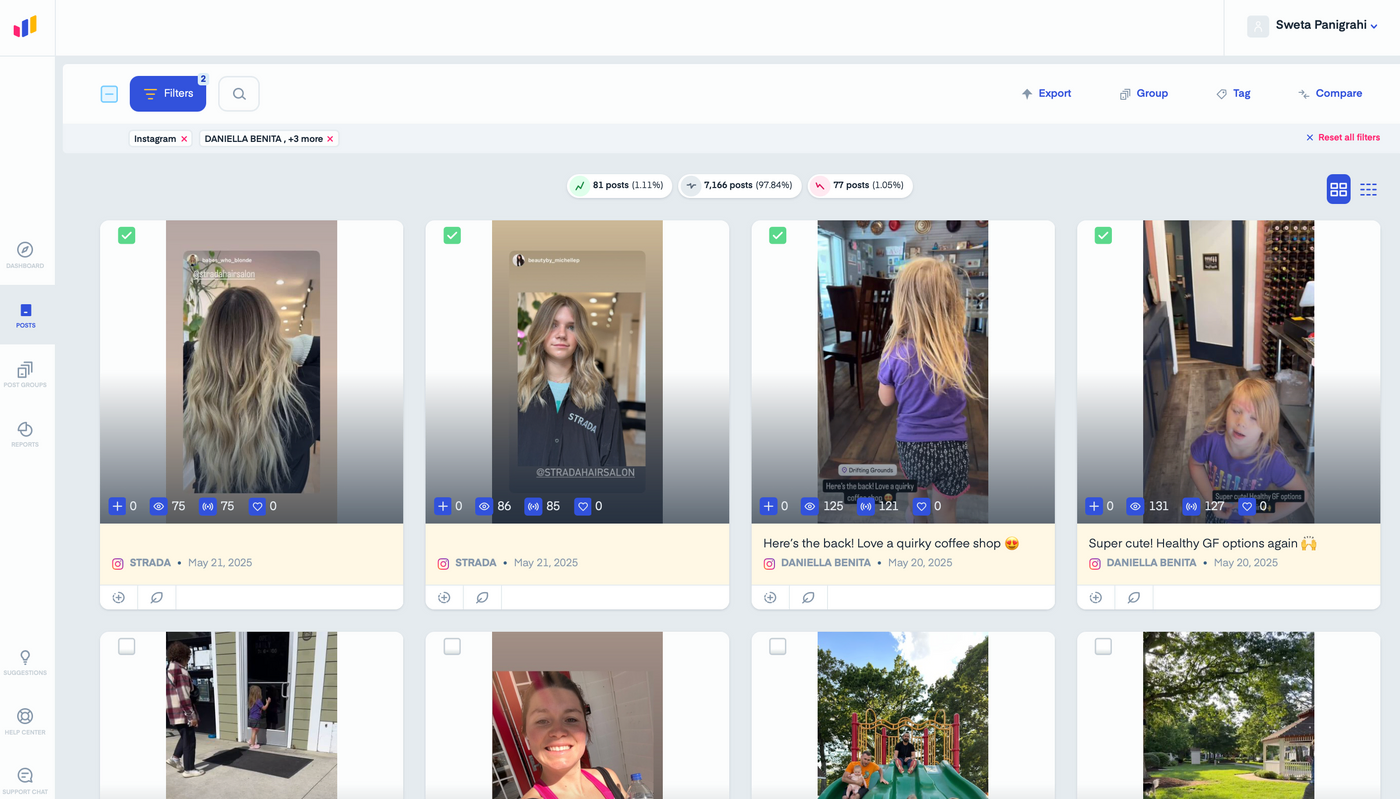Click DANIELLA BENITA name on coffee shop post

(825, 563)
